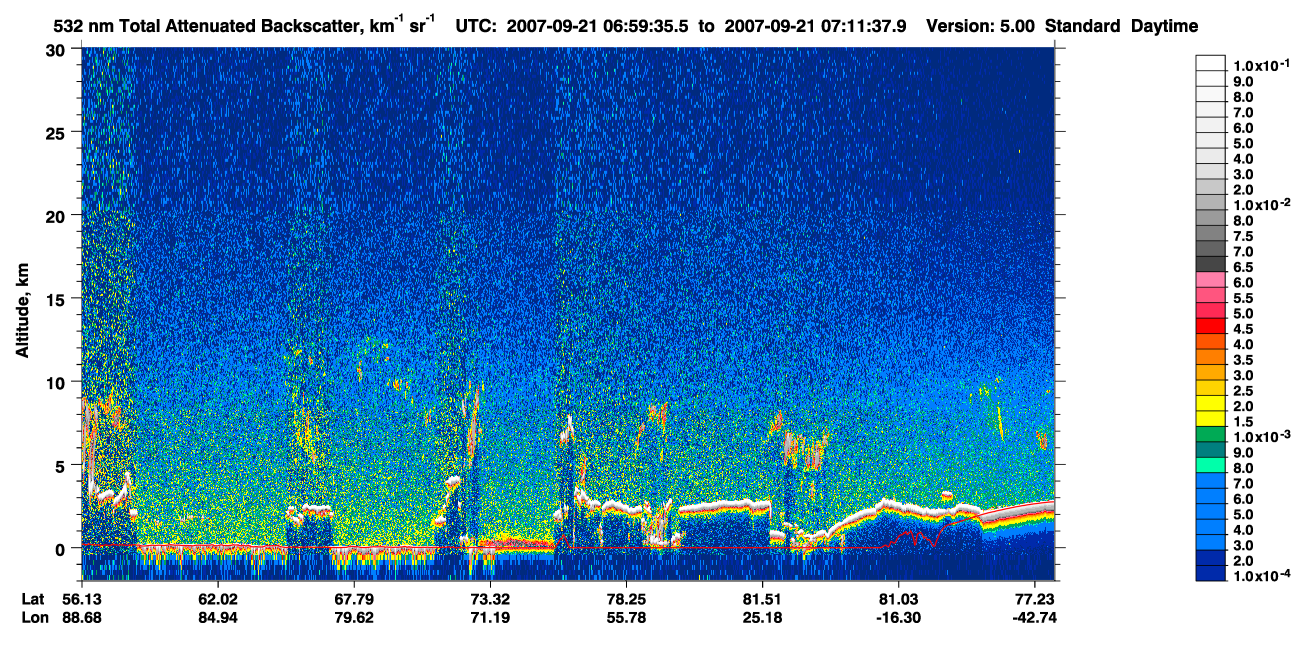Select the end time 2007-09-21 07:11:37.9

pyautogui.click(x=814, y=27)
